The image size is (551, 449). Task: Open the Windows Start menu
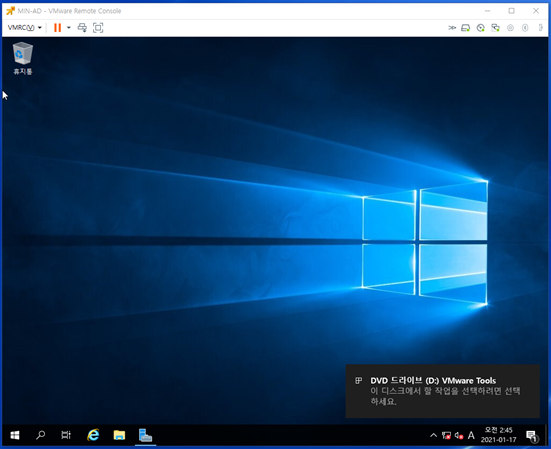coord(15,435)
